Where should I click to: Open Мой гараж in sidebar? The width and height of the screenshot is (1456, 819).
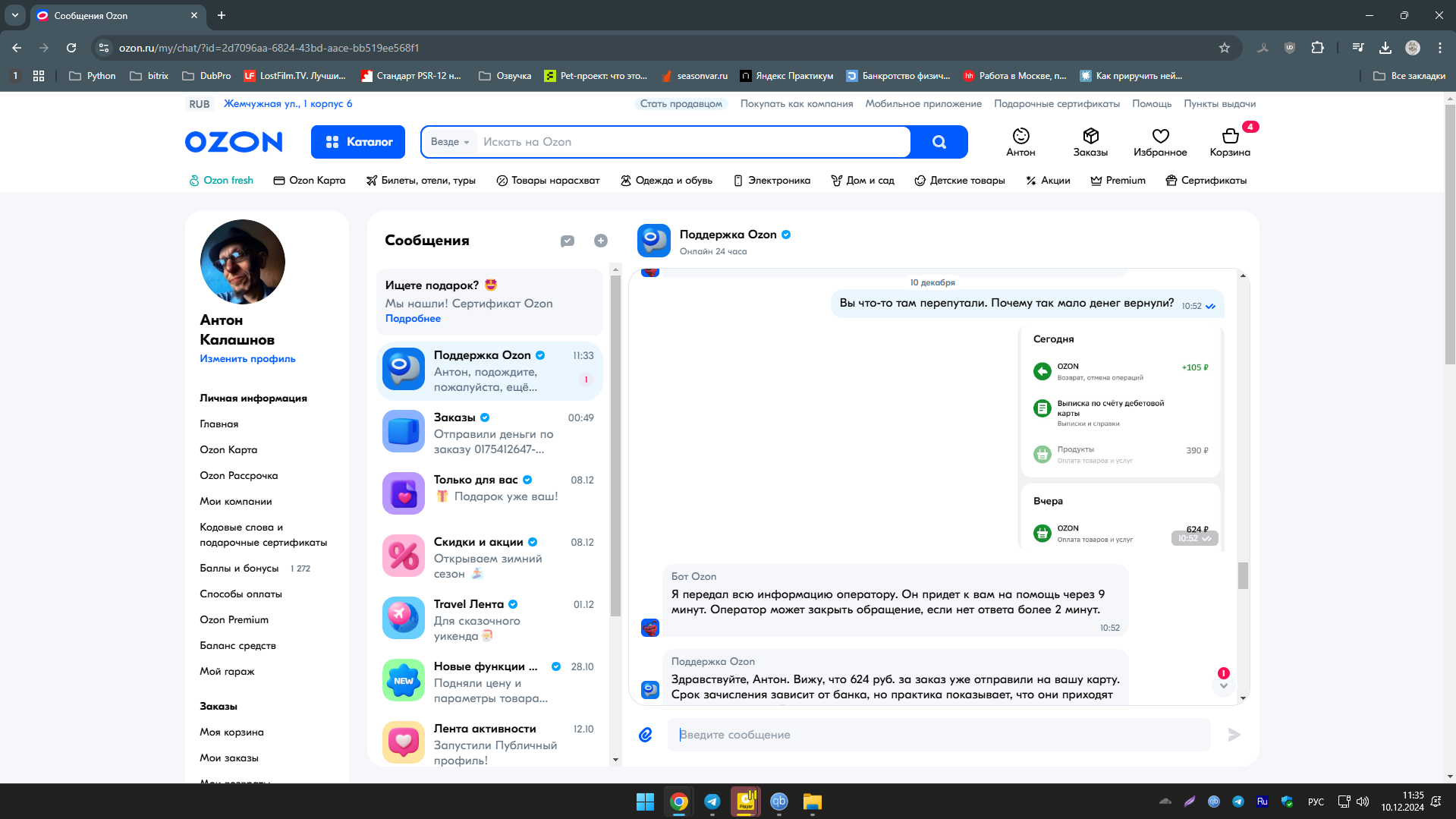click(228, 672)
